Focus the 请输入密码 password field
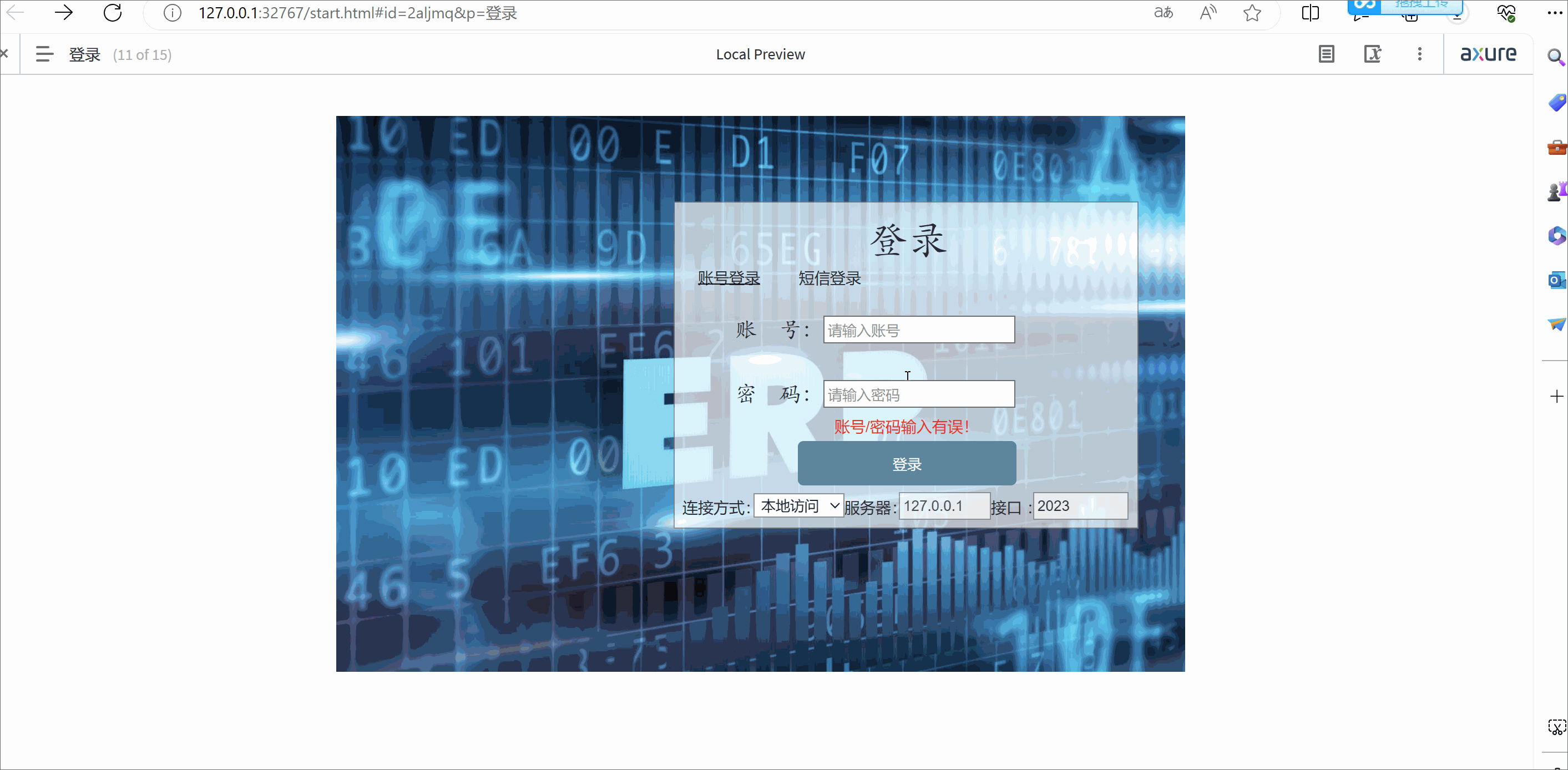This screenshot has width=1568, height=770. coord(918,394)
